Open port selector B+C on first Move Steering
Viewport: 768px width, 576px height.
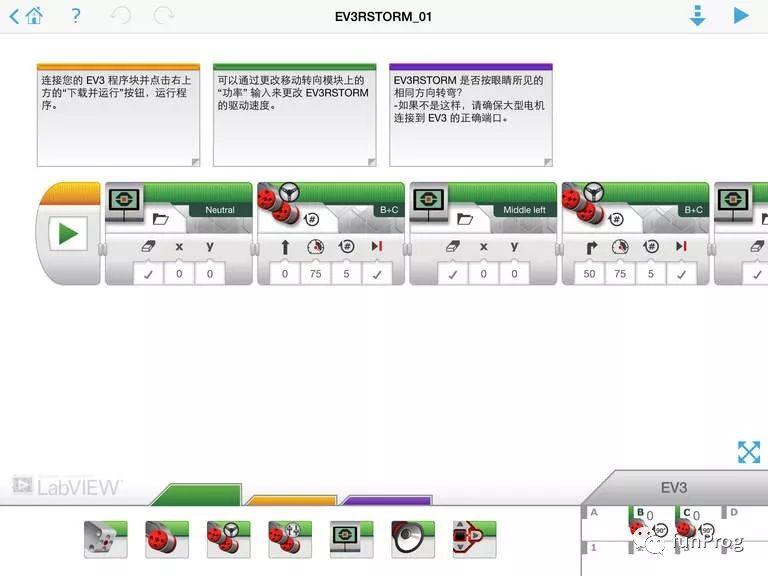coord(389,210)
